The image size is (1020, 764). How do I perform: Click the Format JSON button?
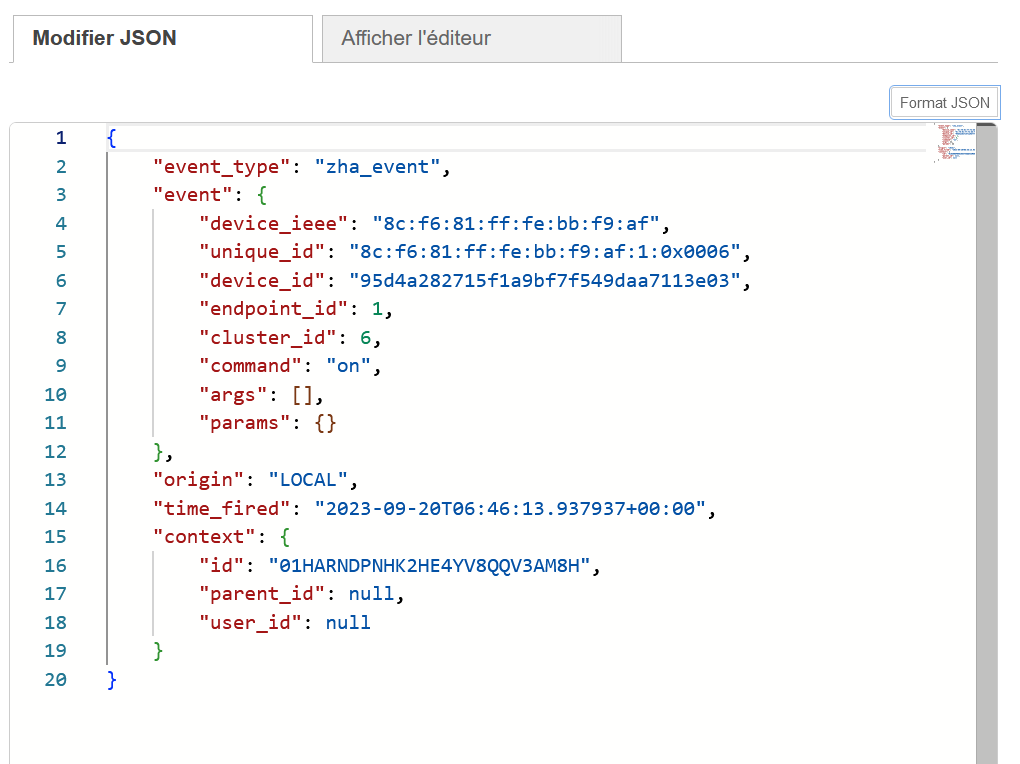(x=944, y=102)
